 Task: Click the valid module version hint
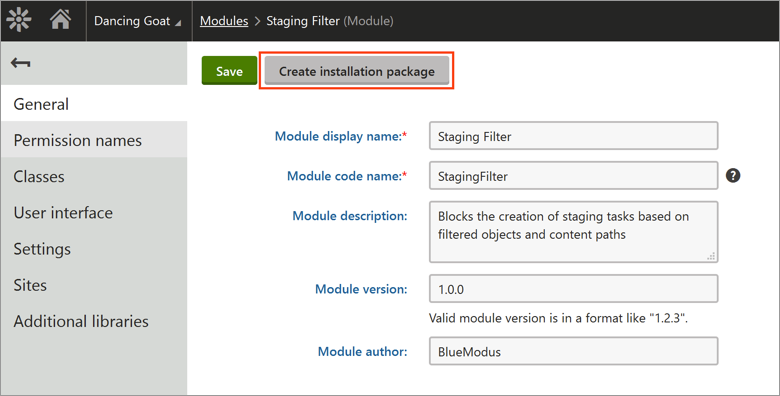click(x=558, y=318)
